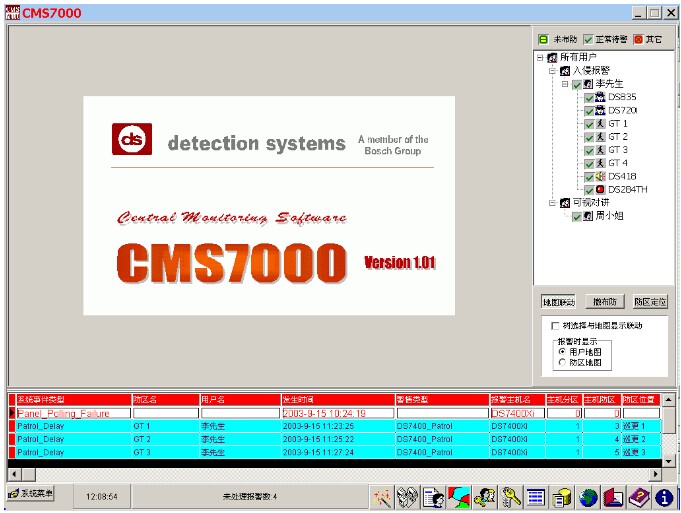Screen dimensions: 681x513
Task: Toggle the 周小姐 checkbox
Action: point(577,217)
